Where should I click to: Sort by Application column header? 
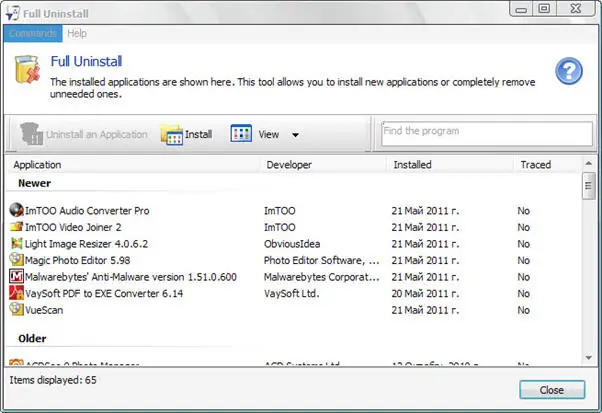[37, 165]
